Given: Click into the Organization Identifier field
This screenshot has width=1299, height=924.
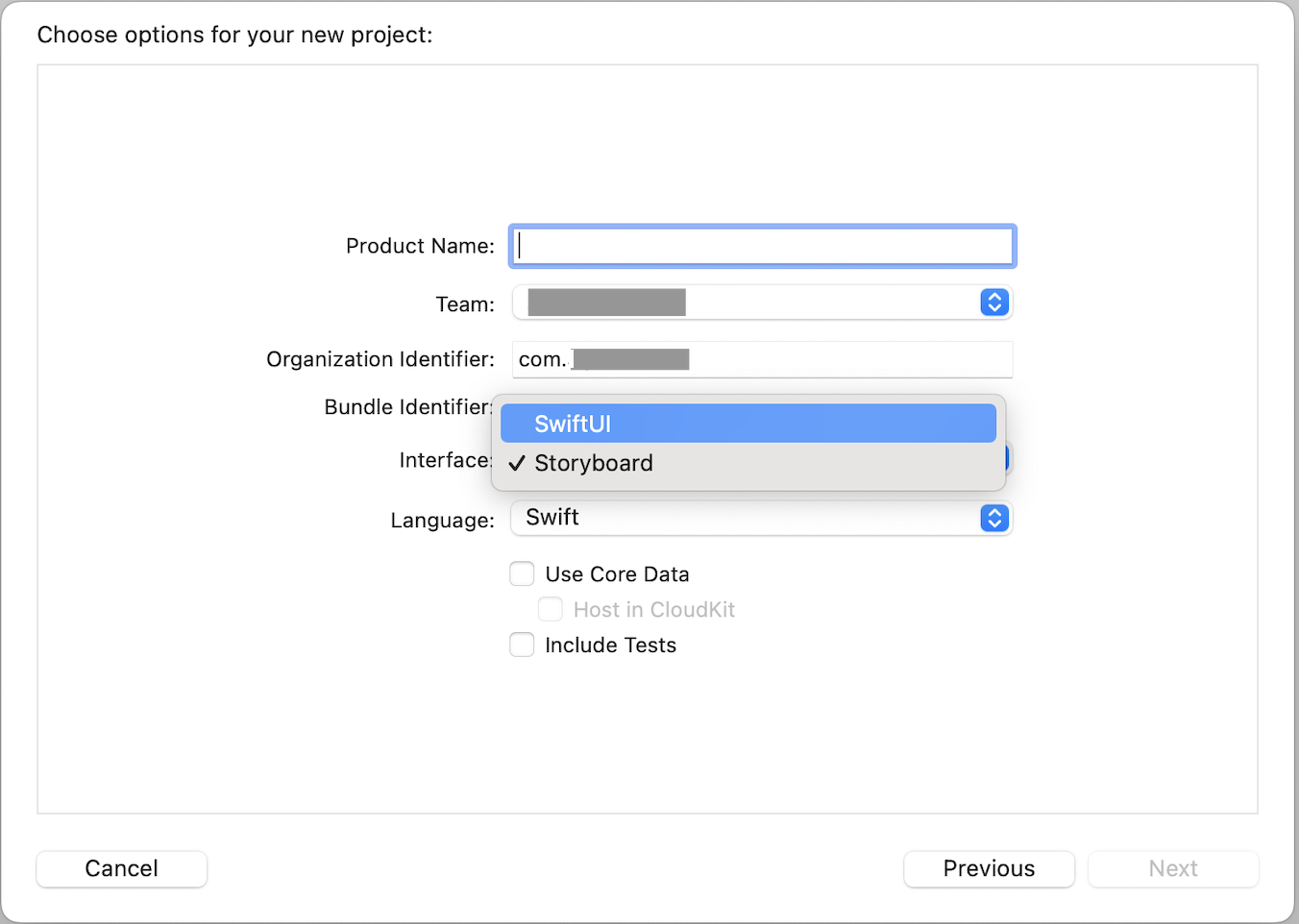Looking at the screenshot, I should coord(846,359).
